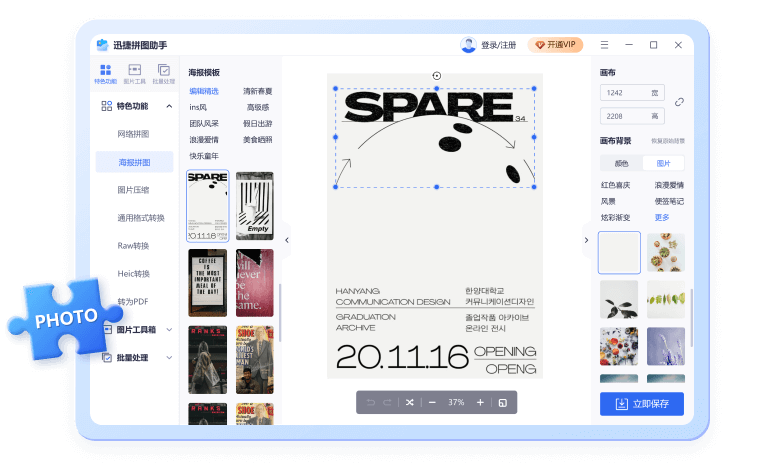Select the 编辑精选 template category
Screen dimensions: 757x469
point(204,91)
